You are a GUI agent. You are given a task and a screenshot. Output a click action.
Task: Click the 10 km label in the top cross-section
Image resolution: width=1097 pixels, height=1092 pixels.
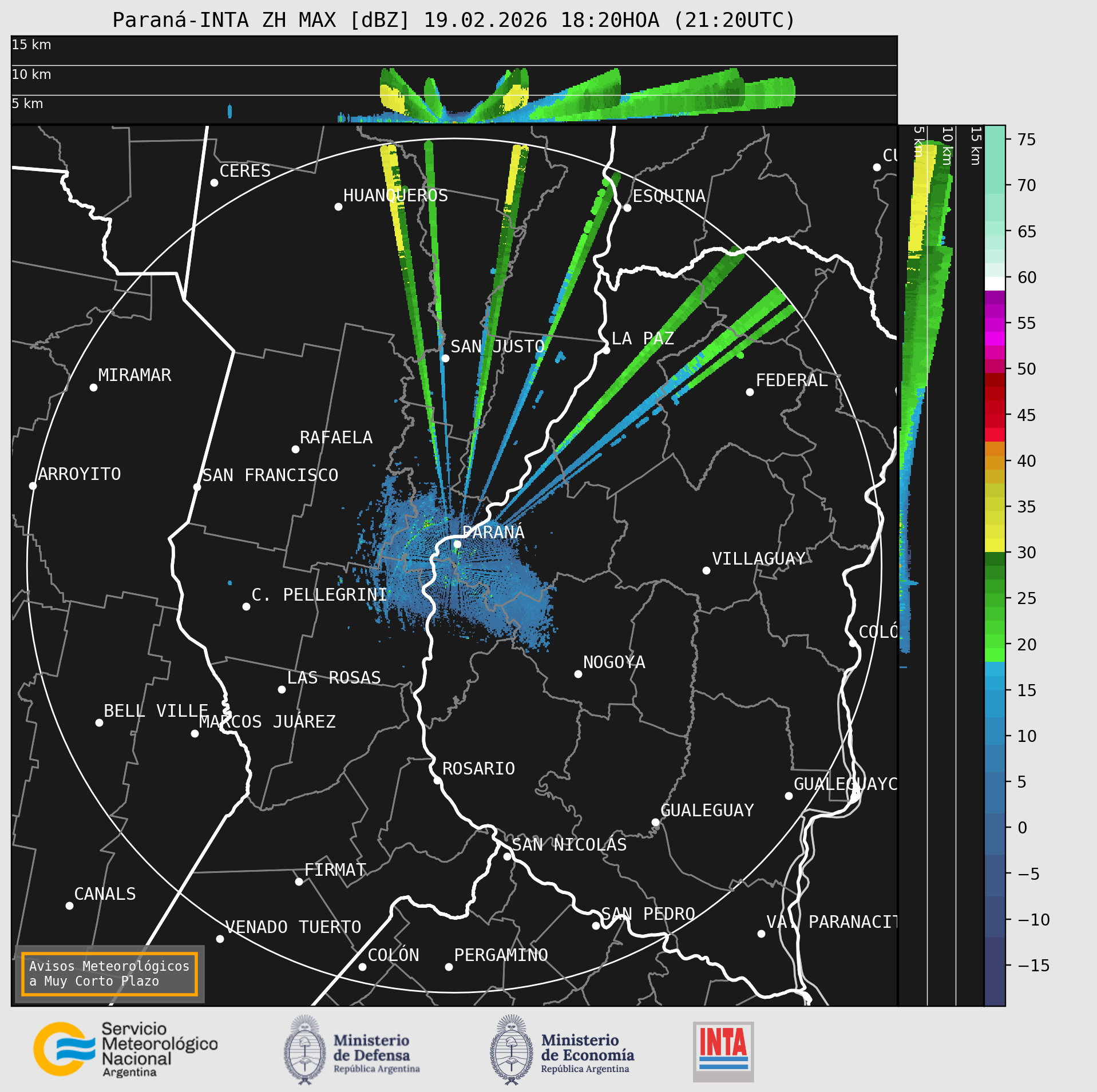tap(31, 74)
